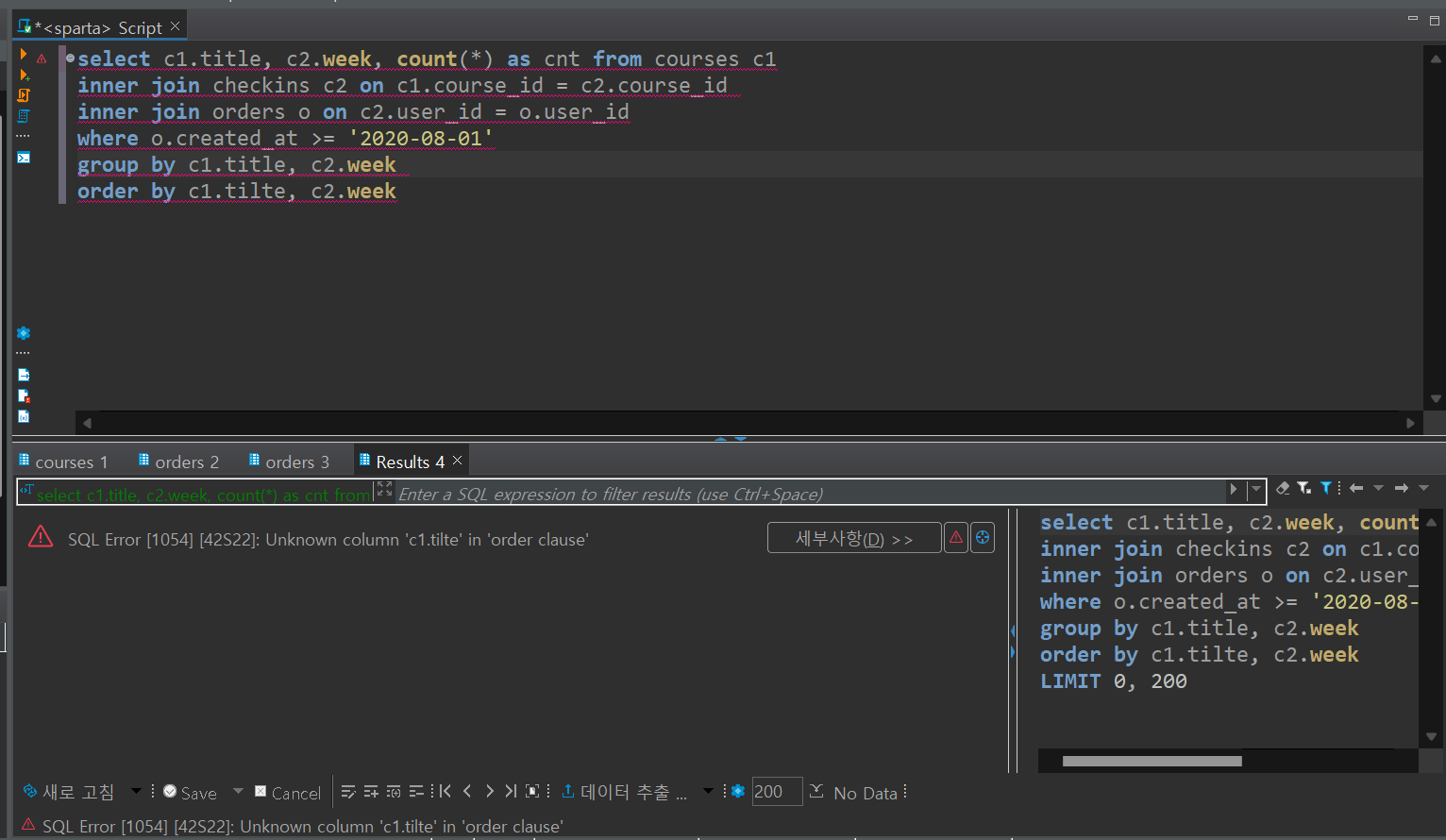1446x840 pixels.
Task: Click Execute script in separate tabs icon
Action: click(24, 116)
